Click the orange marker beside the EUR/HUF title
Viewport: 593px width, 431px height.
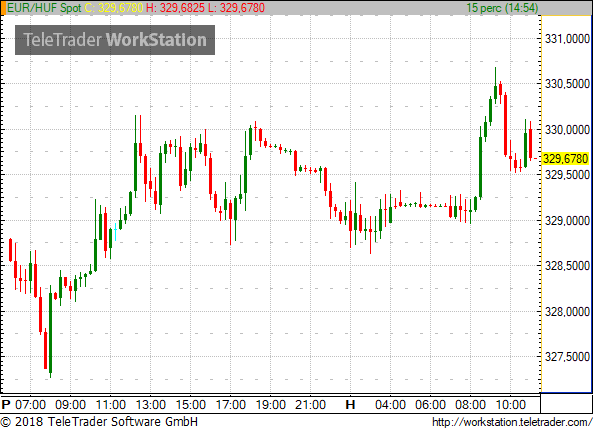(x=3, y=8)
